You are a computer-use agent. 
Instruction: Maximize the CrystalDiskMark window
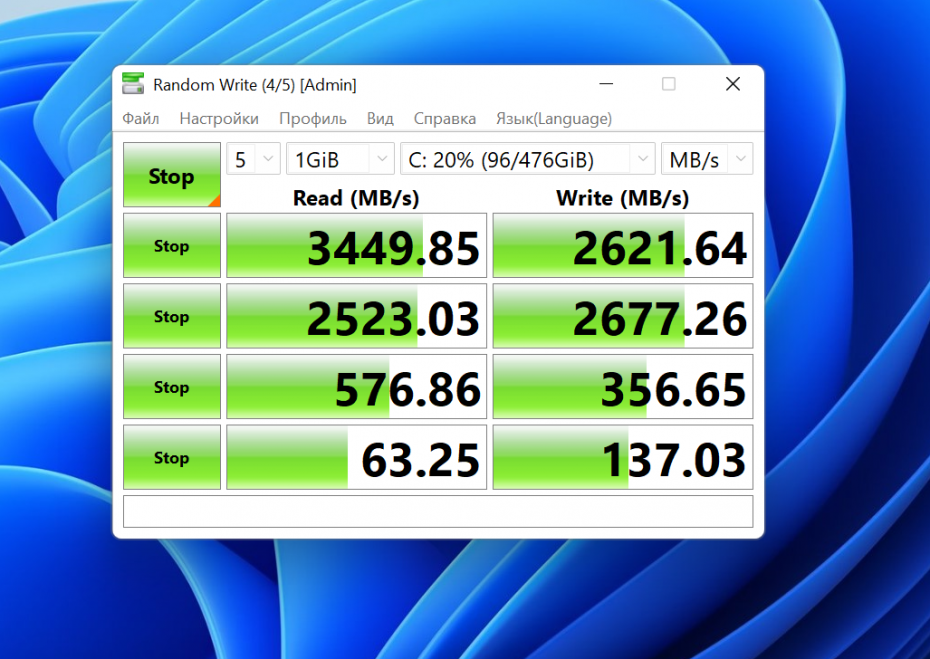668,84
